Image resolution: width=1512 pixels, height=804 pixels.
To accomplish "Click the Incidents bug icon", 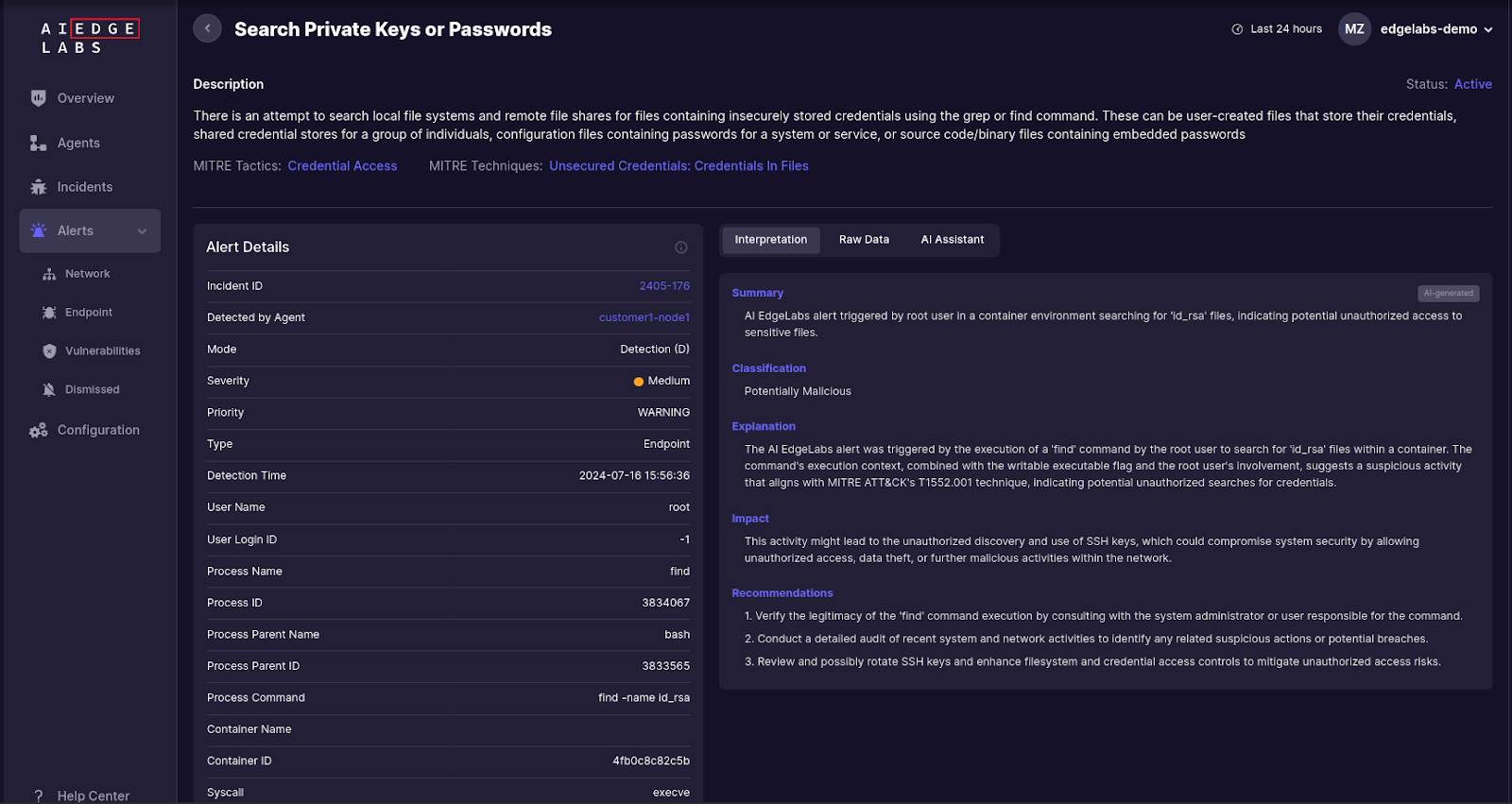I will pos(39,187).
